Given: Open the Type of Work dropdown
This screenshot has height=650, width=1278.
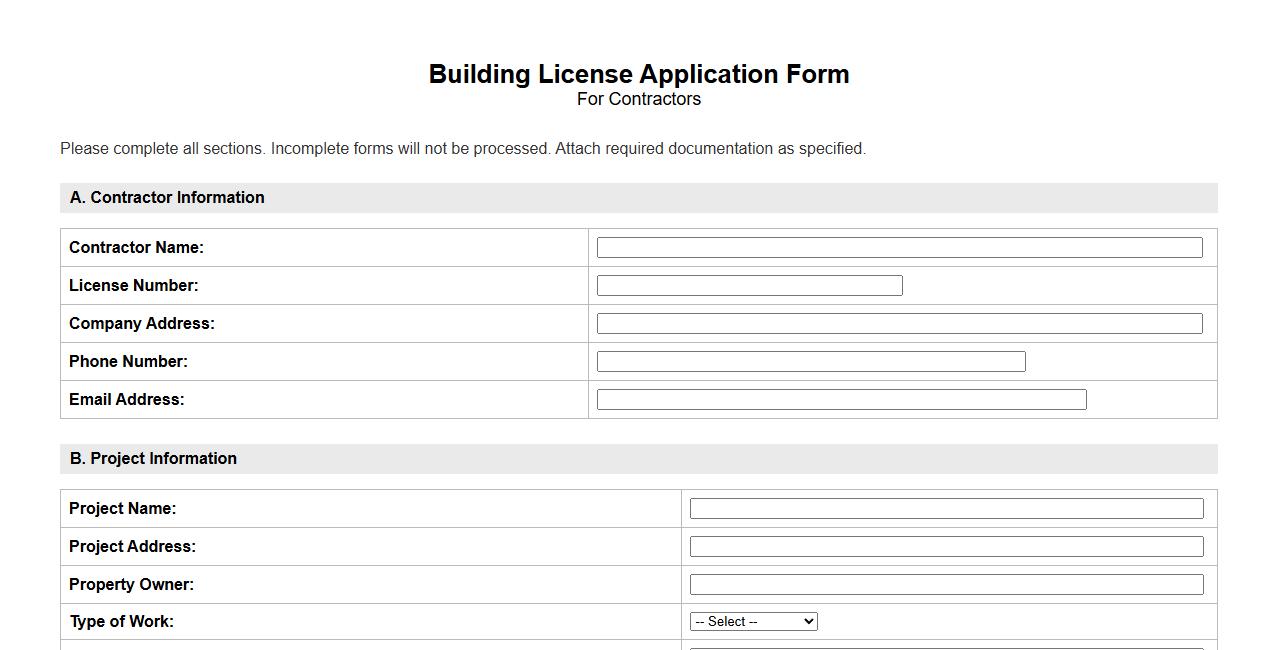Looking at the screenshot, I should [752, 621].
